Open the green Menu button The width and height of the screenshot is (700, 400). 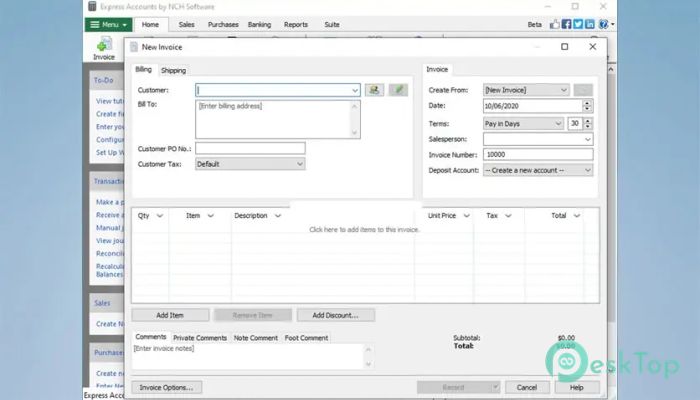[108, 25]
